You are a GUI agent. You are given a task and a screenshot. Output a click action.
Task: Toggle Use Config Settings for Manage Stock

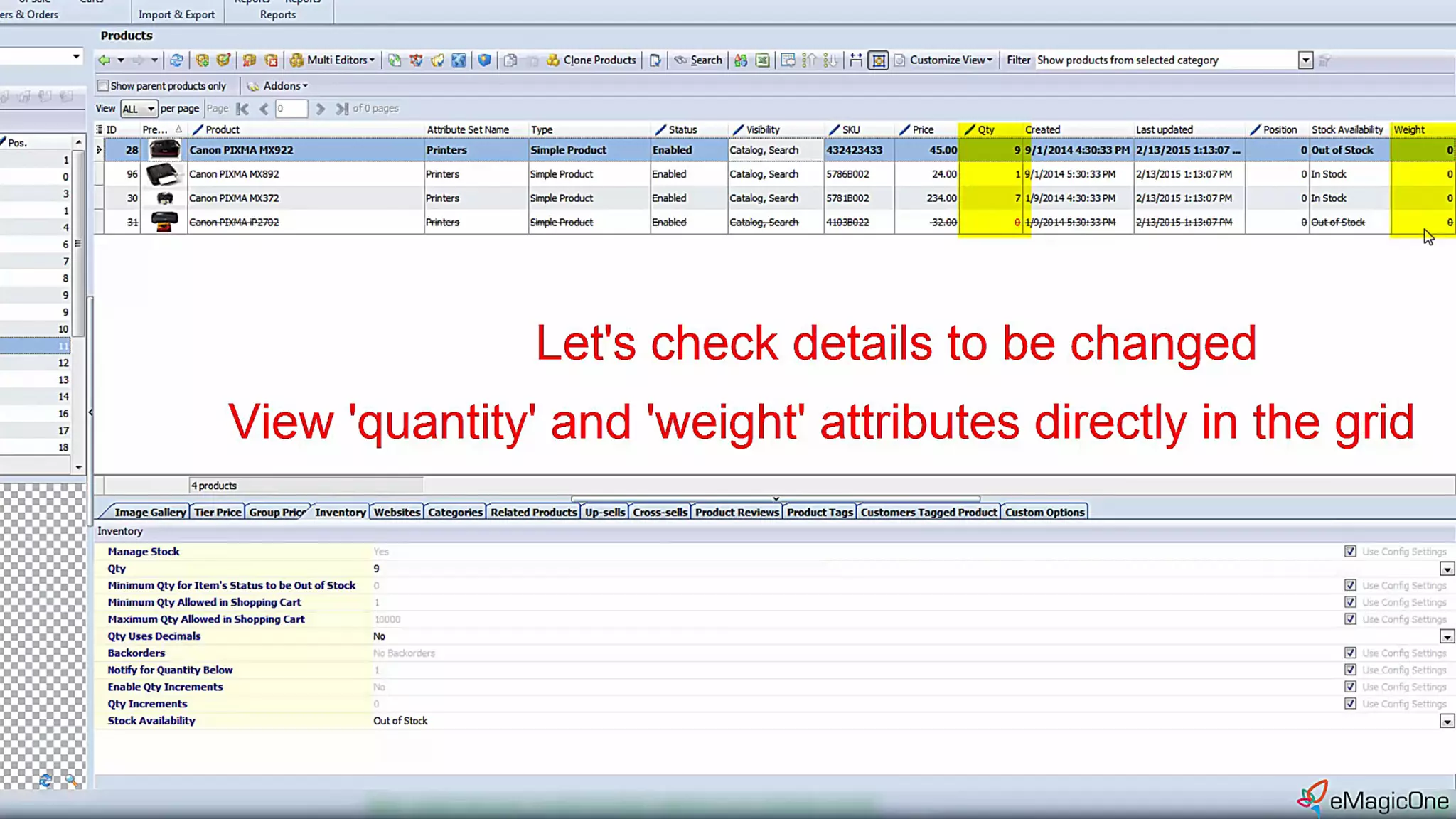pyautogui.click(x=1350, y=552)
